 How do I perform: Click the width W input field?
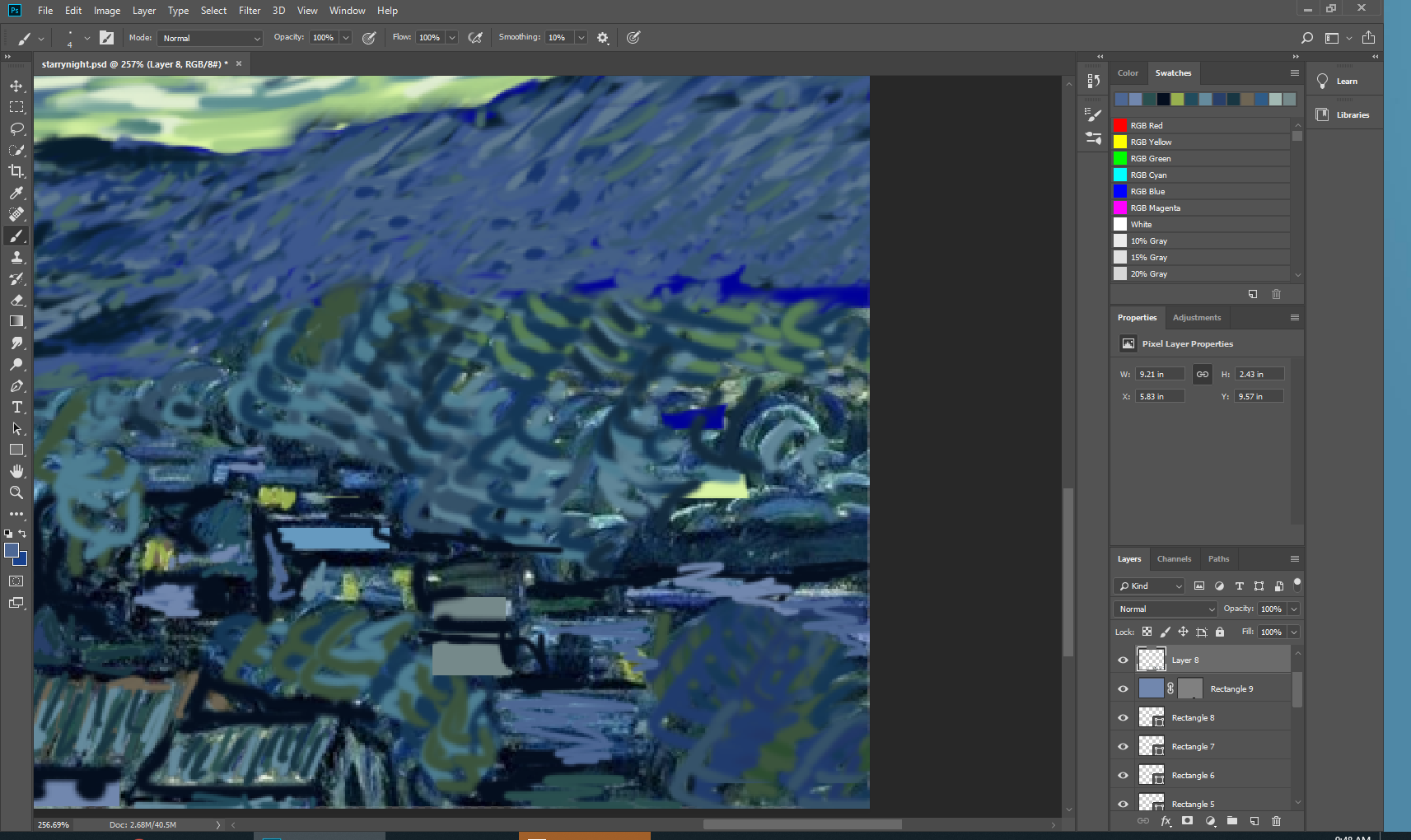[1160, 374]
